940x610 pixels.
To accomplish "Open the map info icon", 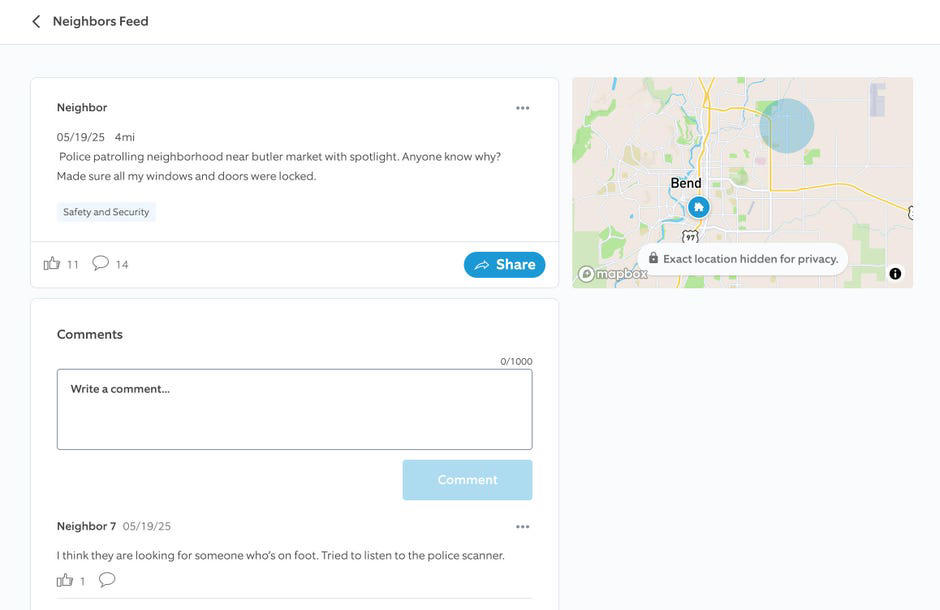I will (x=894, y=274).
